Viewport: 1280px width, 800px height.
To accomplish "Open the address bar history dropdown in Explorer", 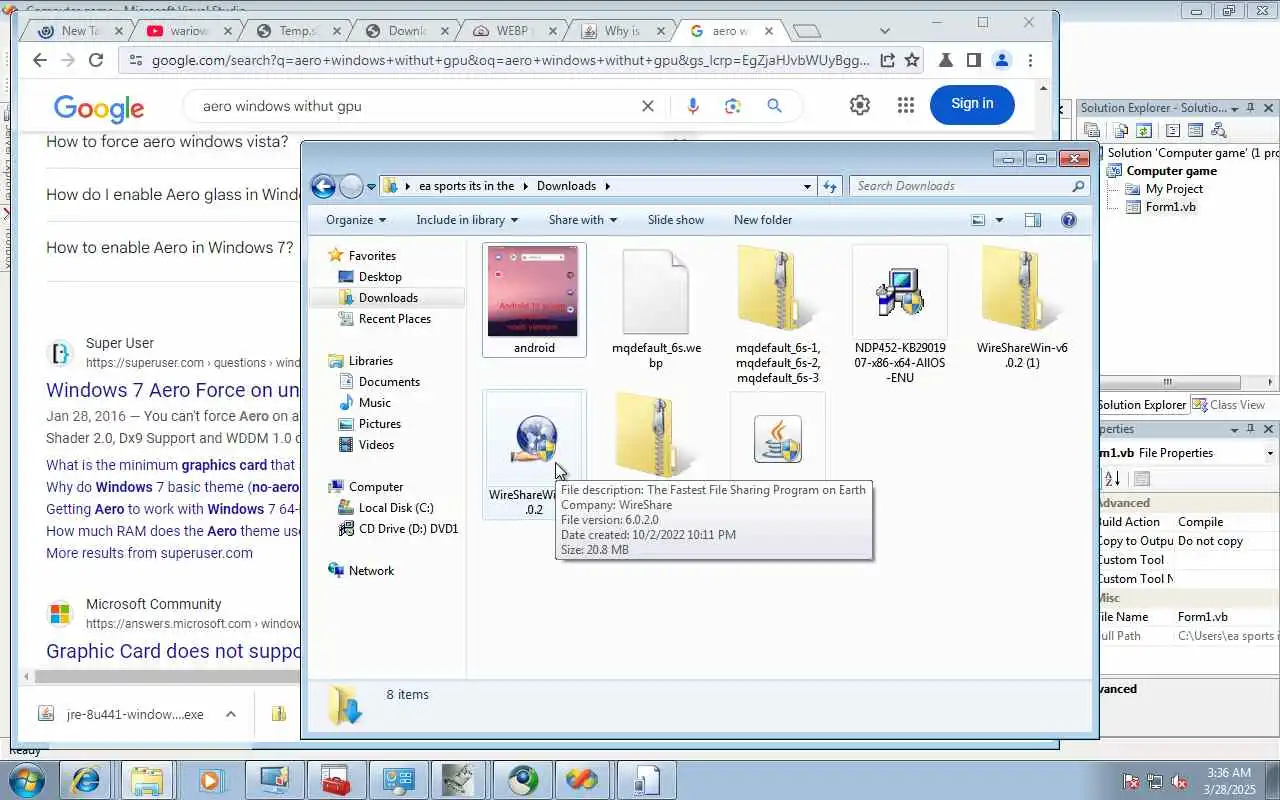I will 807,186.
